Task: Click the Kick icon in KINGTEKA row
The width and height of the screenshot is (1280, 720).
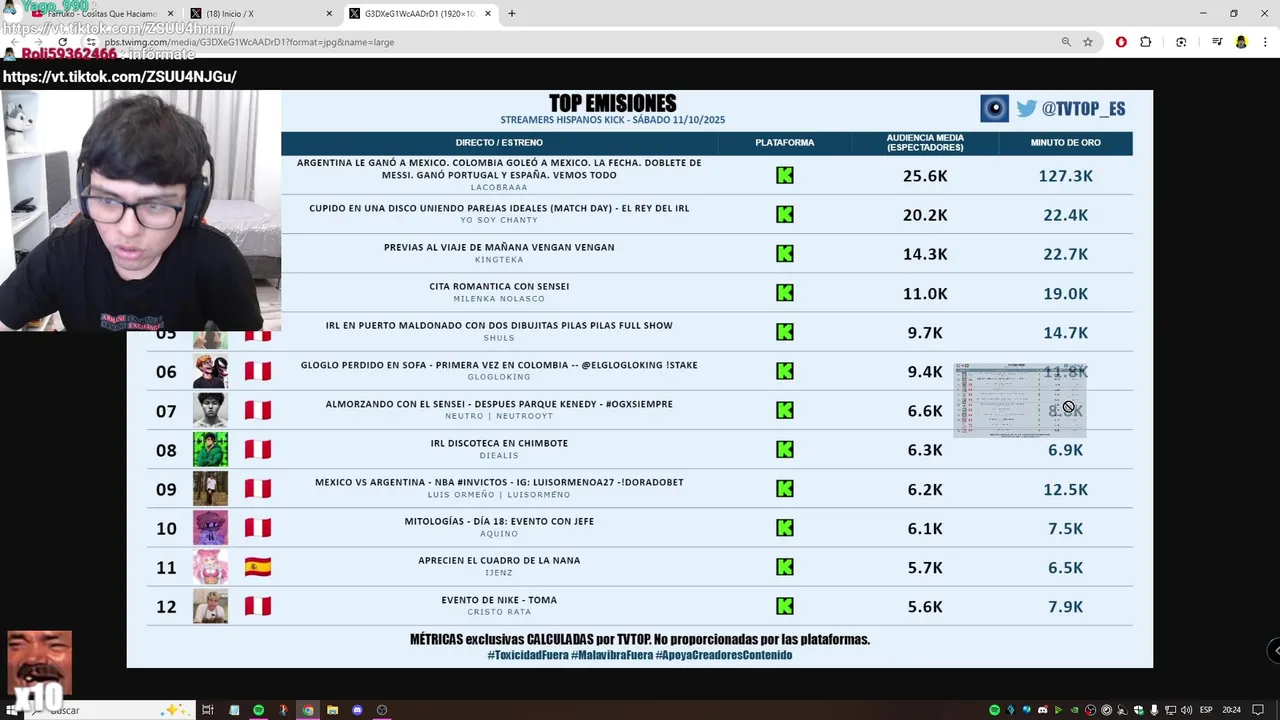Action: [785, 254]
